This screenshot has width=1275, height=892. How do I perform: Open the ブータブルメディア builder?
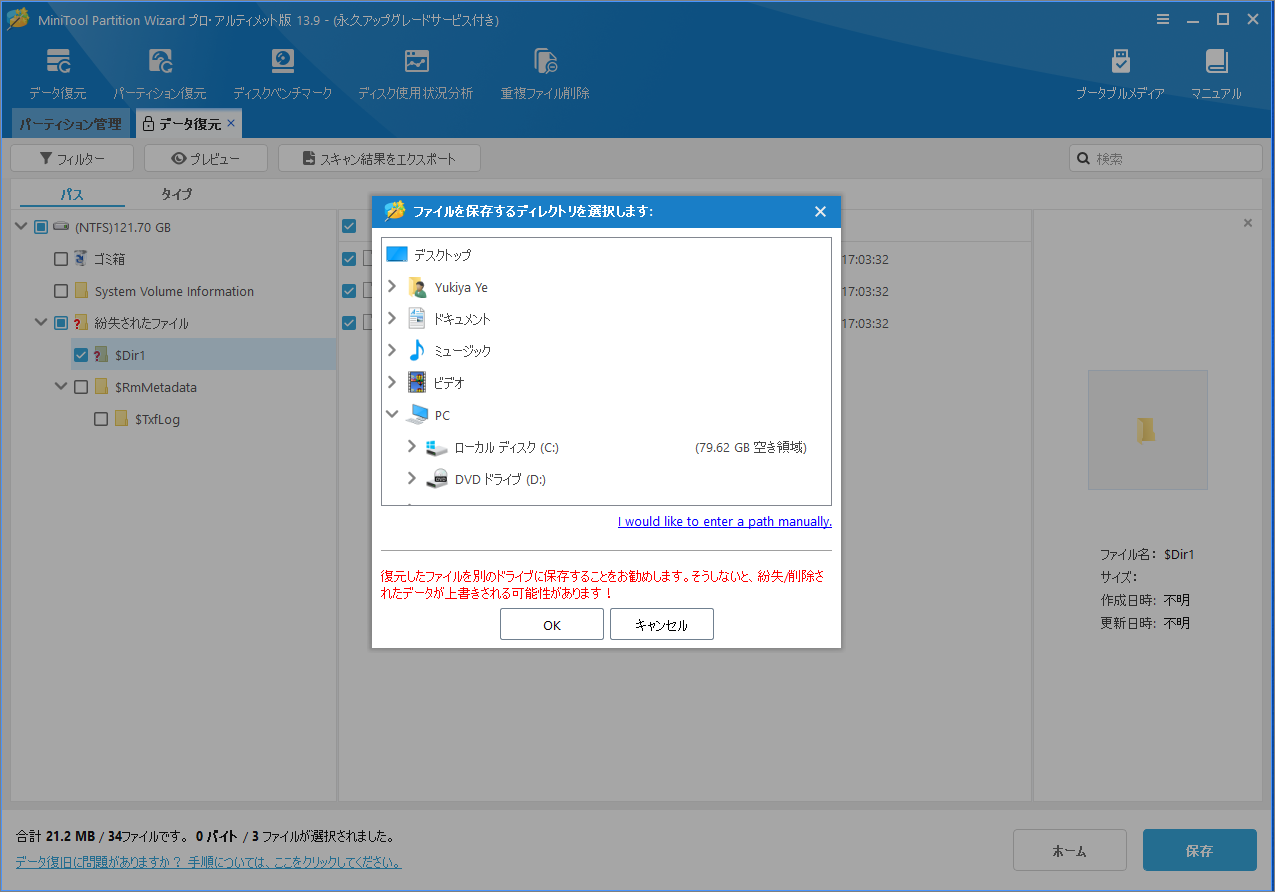(x=1120, y=74)
